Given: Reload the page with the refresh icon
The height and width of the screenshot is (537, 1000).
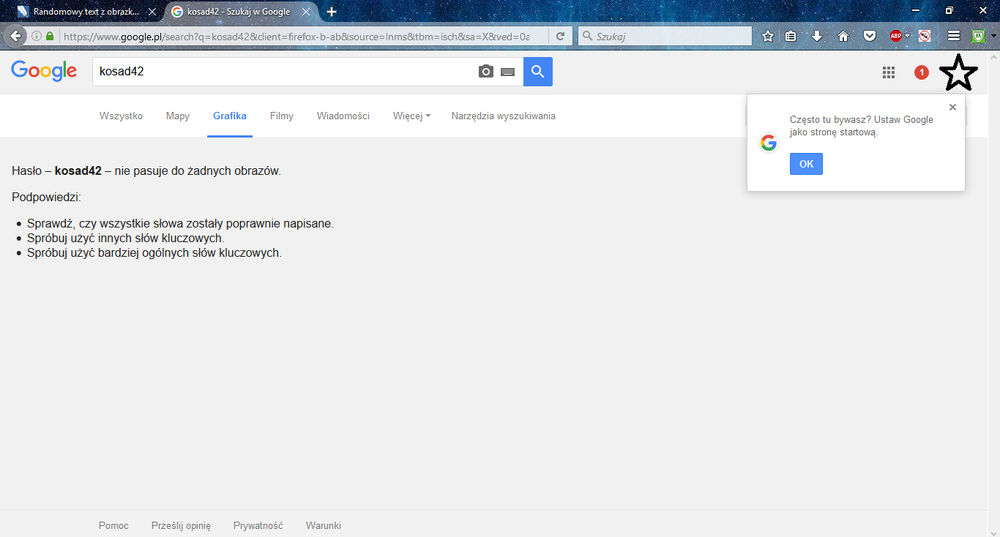Looking at the screenshot, I should point(560,36).
